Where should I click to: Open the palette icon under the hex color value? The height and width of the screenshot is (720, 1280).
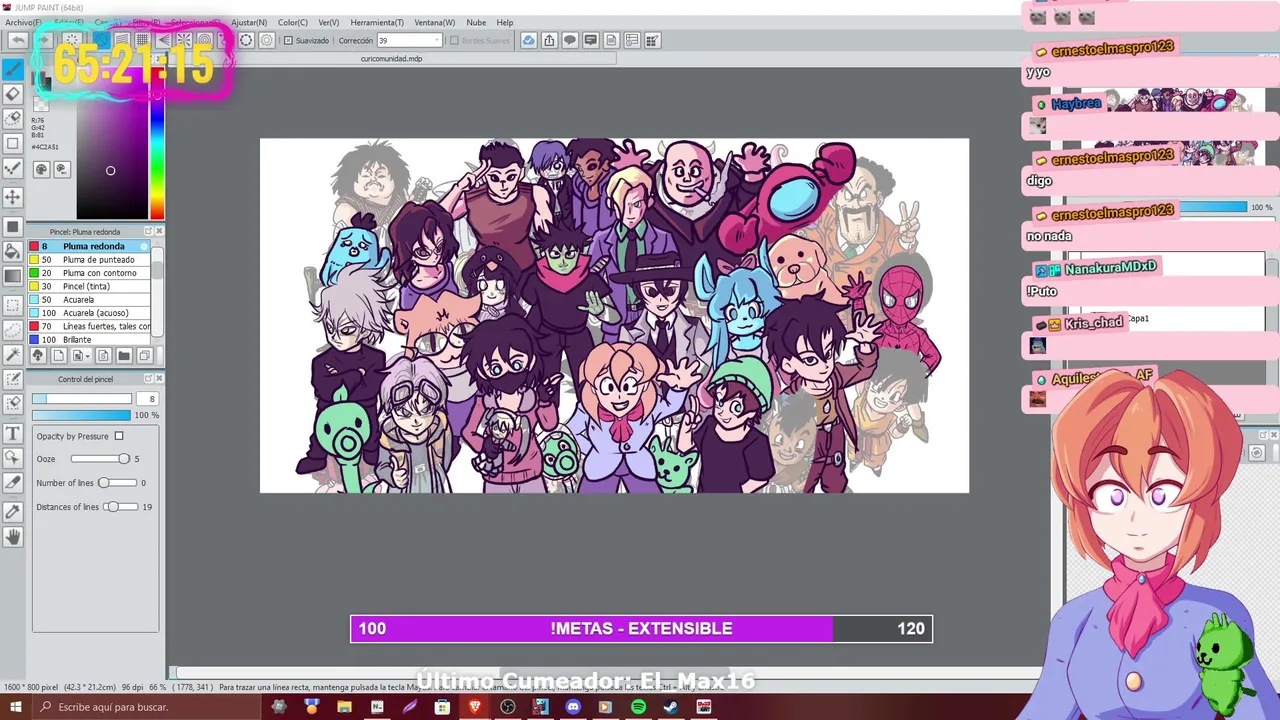point(41,169)
